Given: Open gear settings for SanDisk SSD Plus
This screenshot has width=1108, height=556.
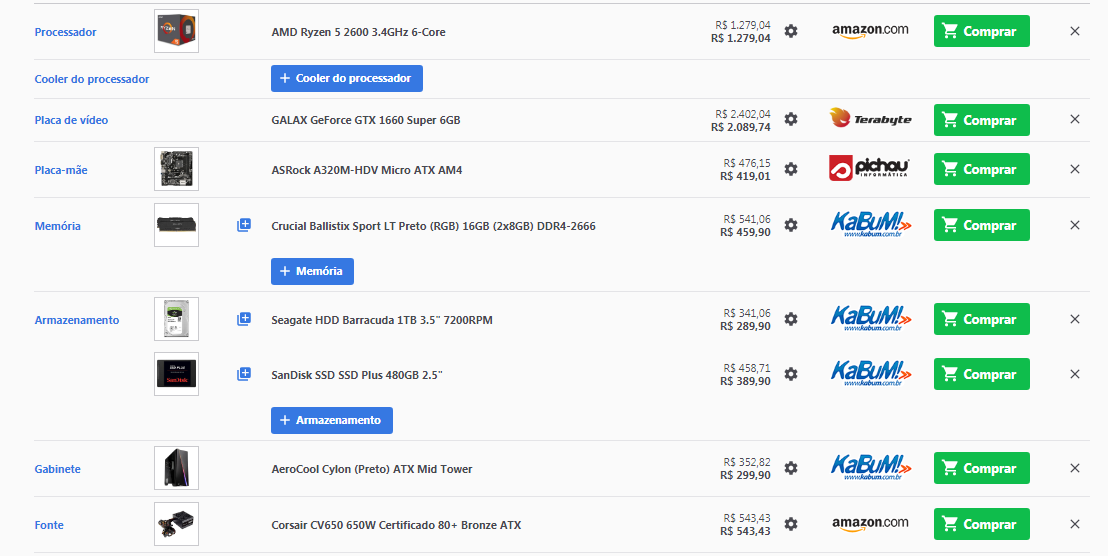Looking at the screenshot, I should click(x=791, y=374).
